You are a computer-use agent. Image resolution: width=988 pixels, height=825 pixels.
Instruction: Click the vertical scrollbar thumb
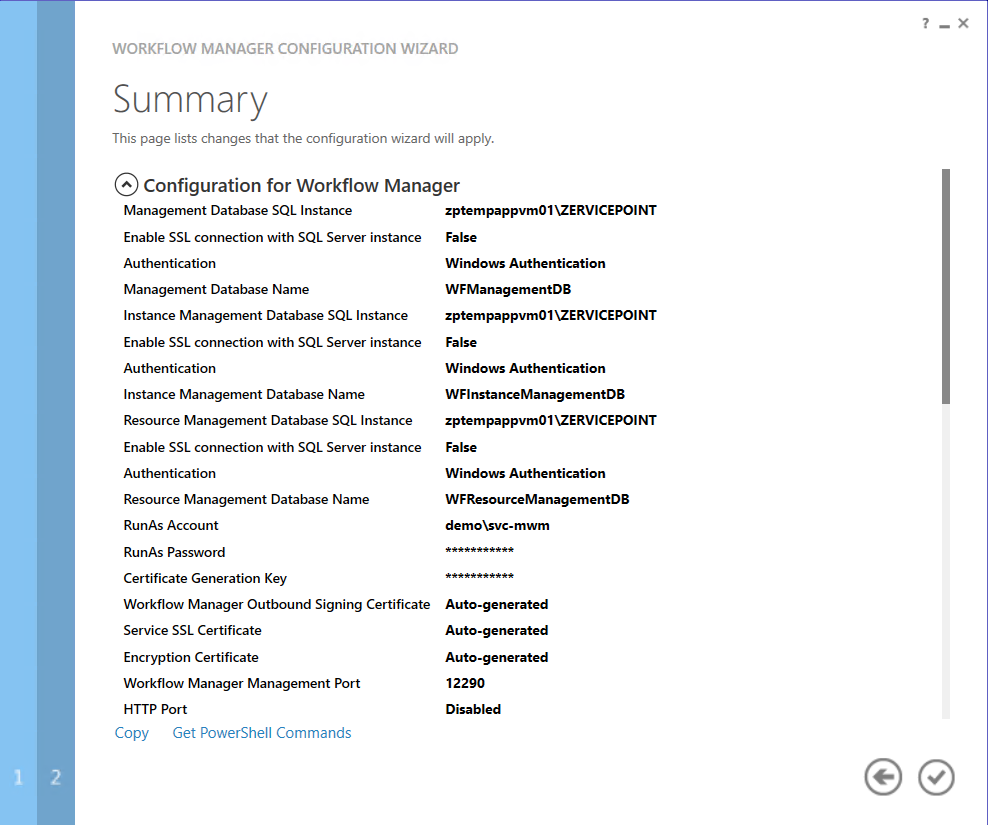click(x=946, y=285)
